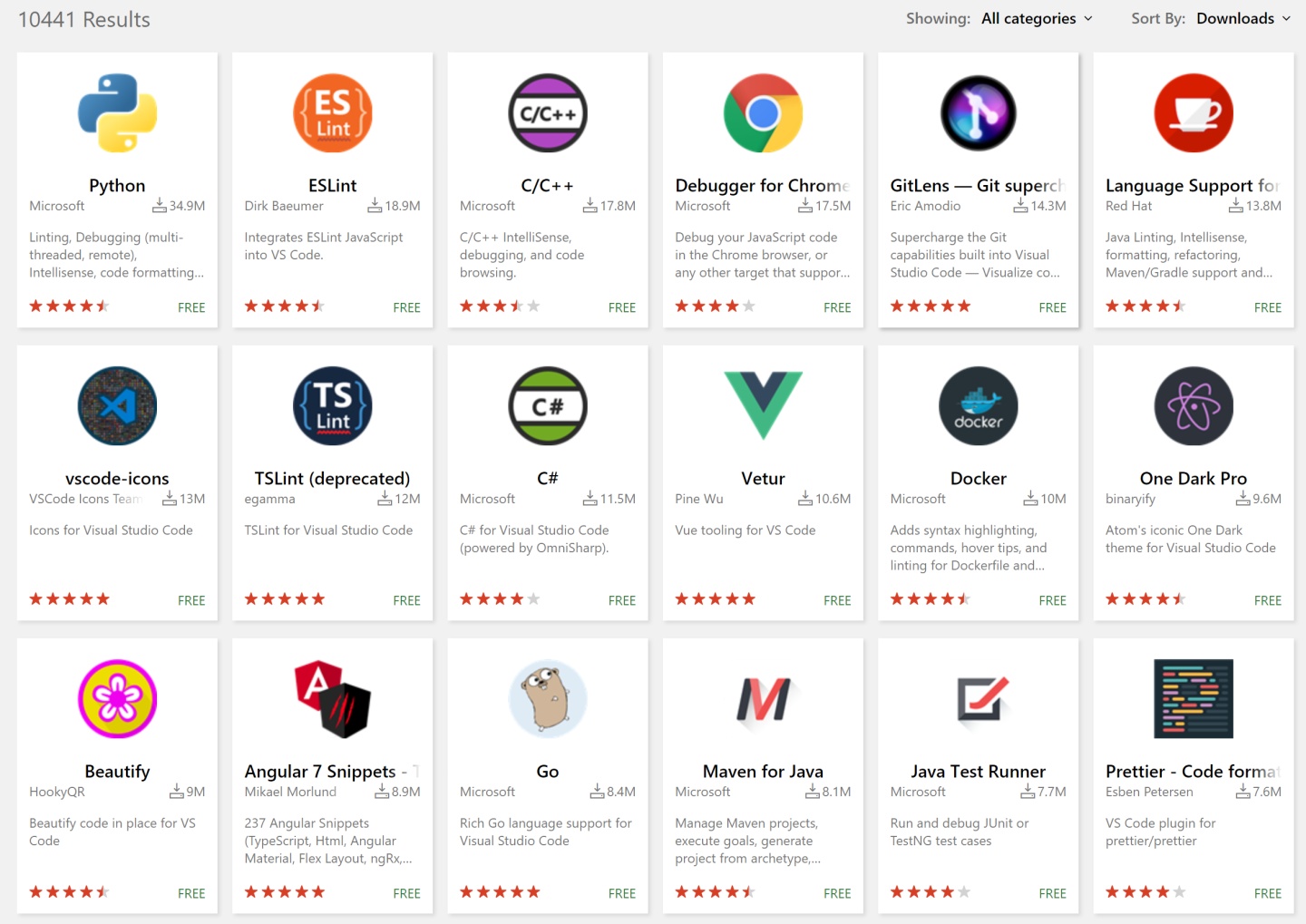The width and height of the screenshot is (1306, 924).
Task: Open the vscode-icons title link
Action: coord(117,479)
